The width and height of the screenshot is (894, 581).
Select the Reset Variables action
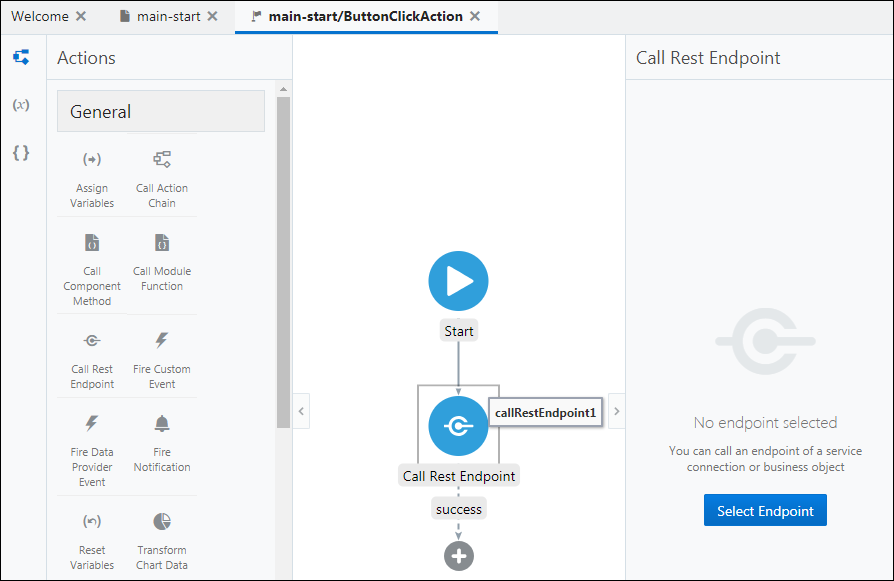91,533
